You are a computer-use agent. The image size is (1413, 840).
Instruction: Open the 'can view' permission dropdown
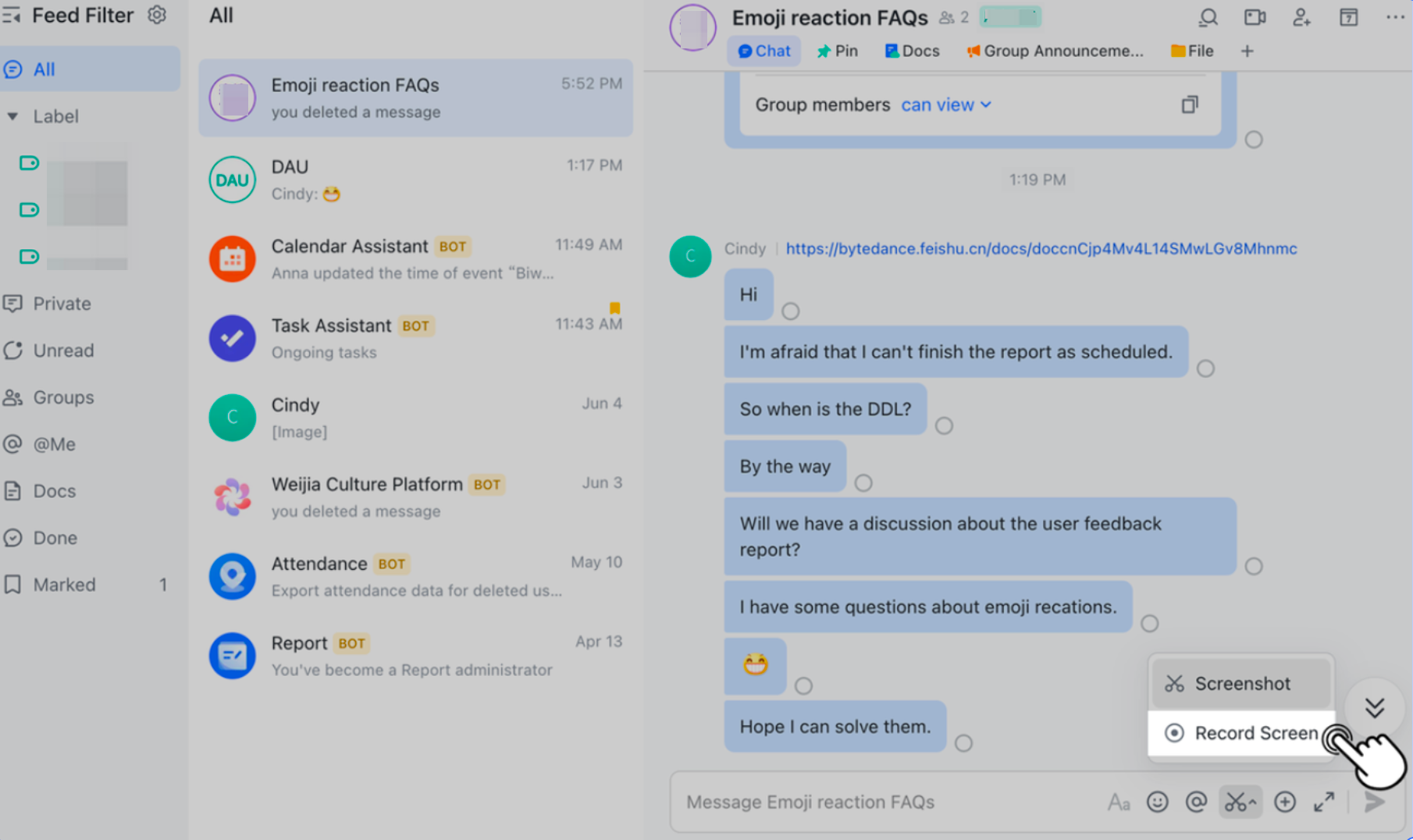coord(945,105)
